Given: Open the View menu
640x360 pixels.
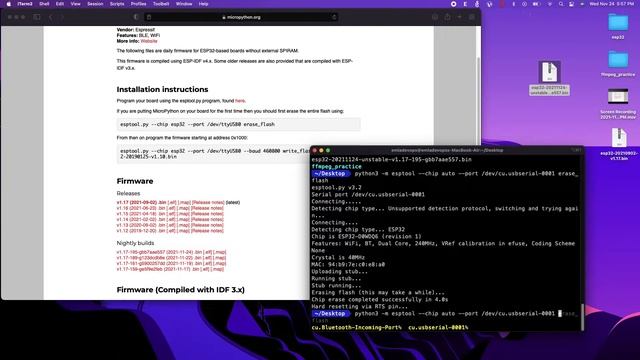Looking at the screenshot, I should click(x=76, y=4).
